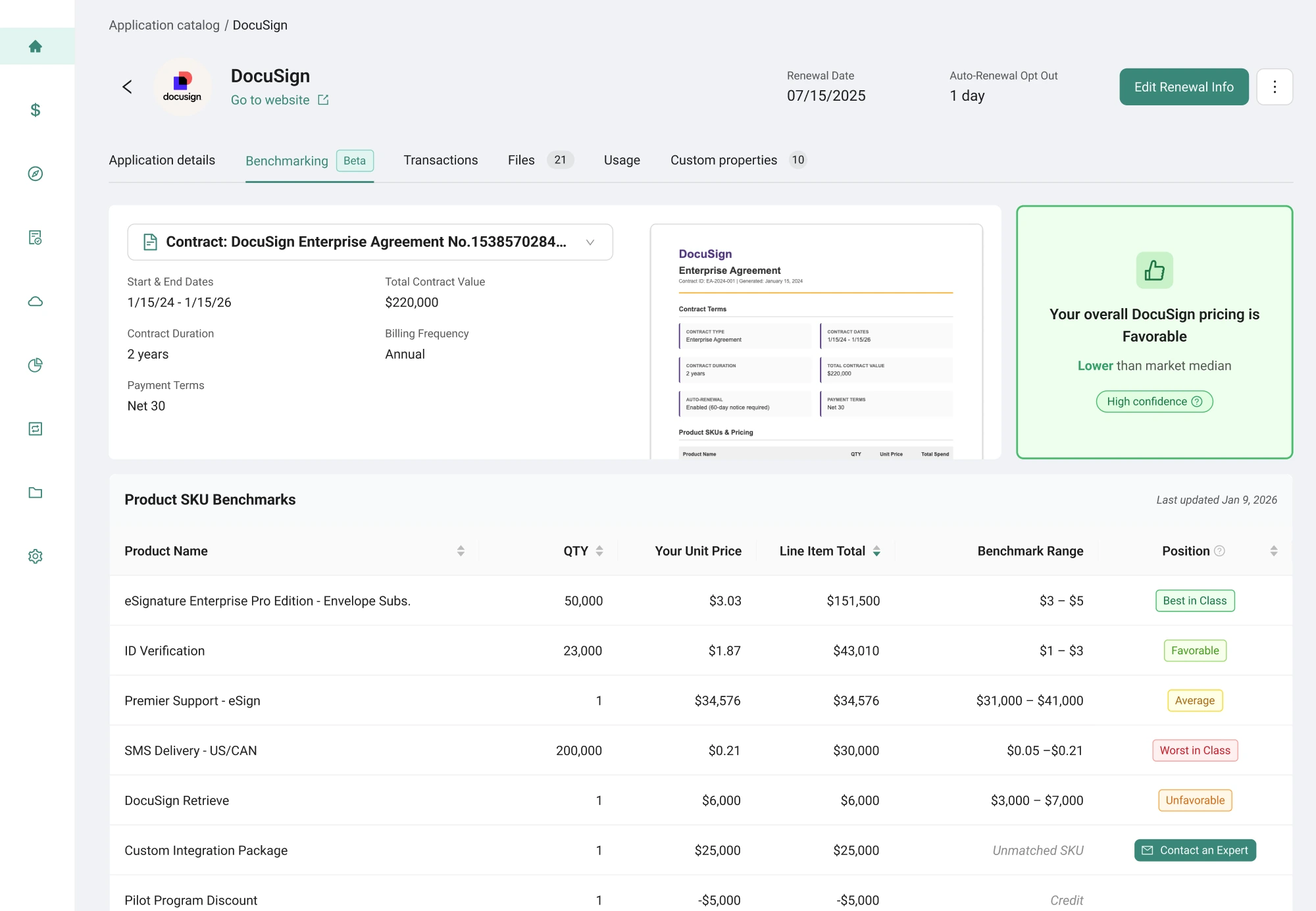Click Custom Integration Package product name

[206, 850]
